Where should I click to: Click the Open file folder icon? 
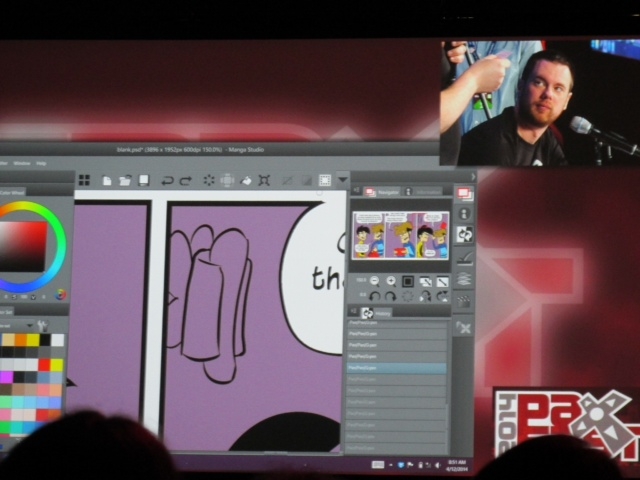[125, 181]
